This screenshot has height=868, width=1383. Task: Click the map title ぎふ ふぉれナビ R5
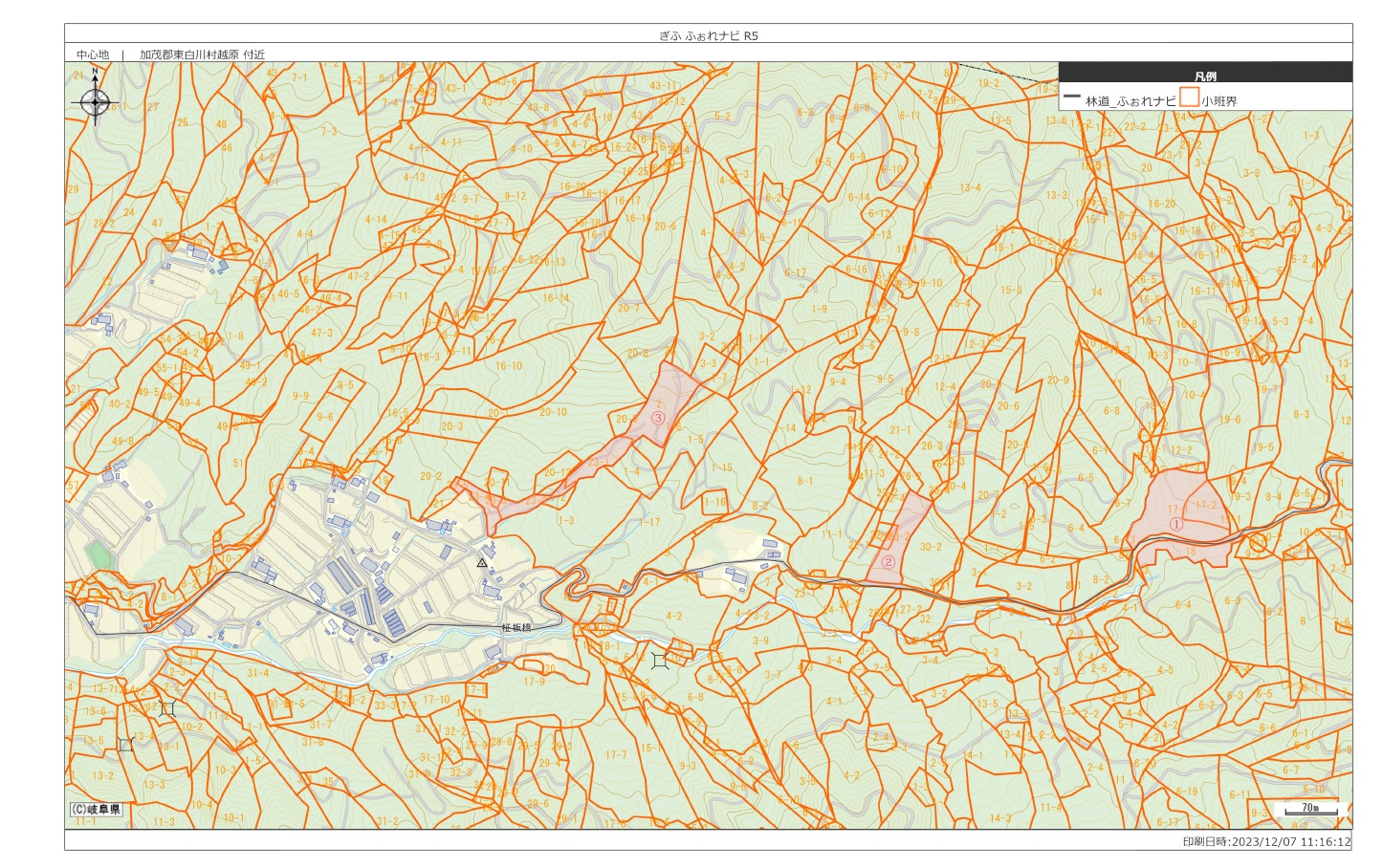[709, 35]
